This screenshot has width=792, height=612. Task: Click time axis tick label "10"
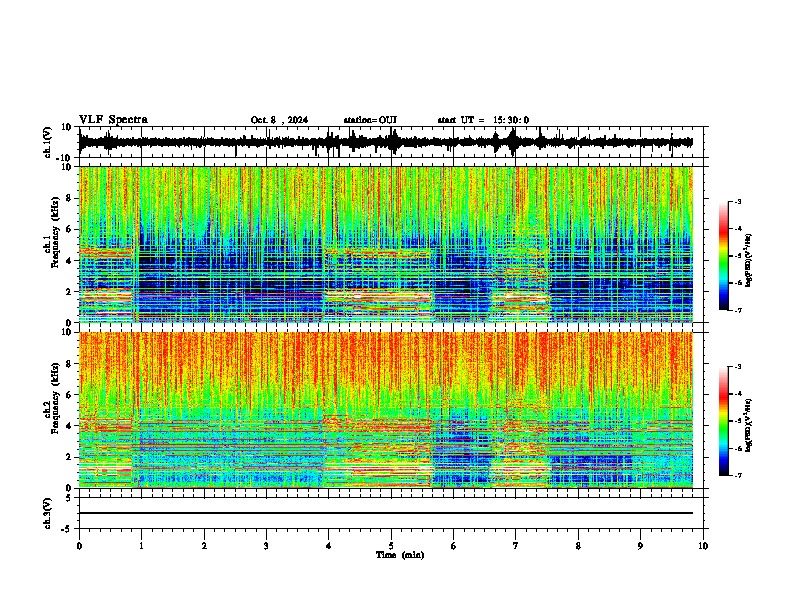pyautogui.click(x=703, y=546)
